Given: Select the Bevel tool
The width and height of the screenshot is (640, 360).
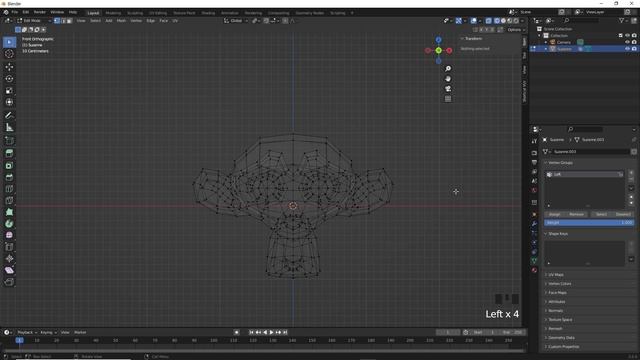Looking at the screenshot, I should (9, 177).
